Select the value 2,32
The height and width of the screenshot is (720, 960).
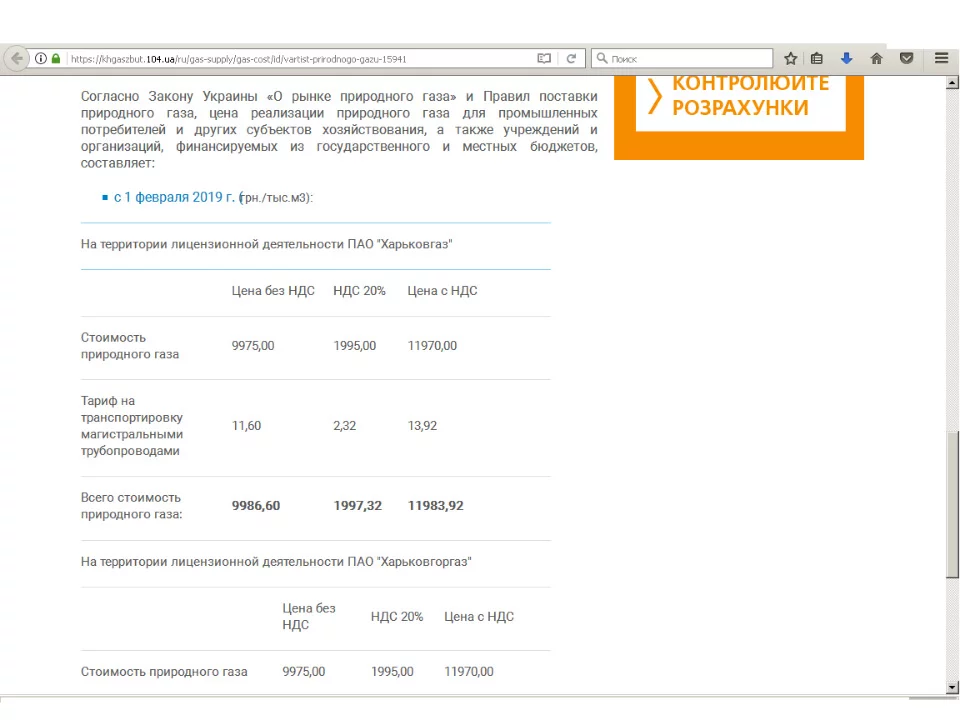coord(345,426)
